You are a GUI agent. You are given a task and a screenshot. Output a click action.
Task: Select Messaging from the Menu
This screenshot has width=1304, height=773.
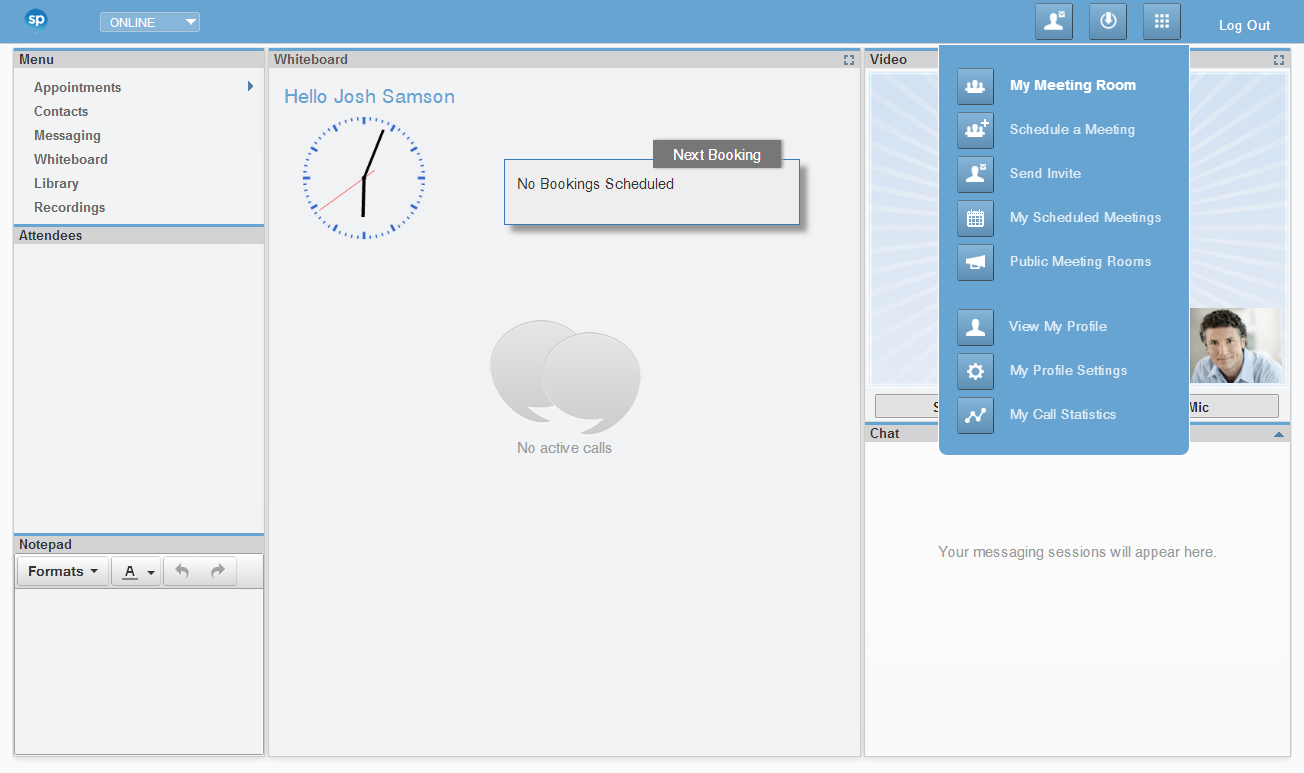[67, 135]
